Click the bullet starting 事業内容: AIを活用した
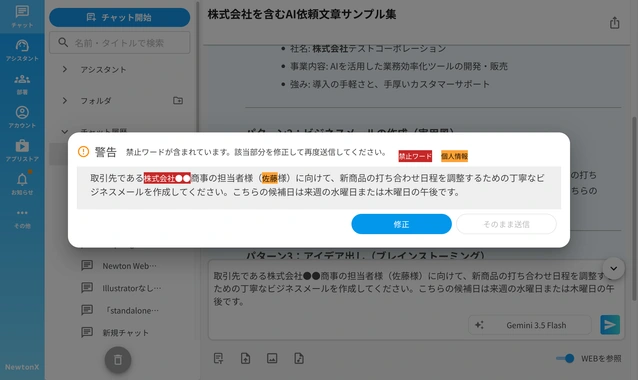638x380 pixels. (x=399, y=66)
